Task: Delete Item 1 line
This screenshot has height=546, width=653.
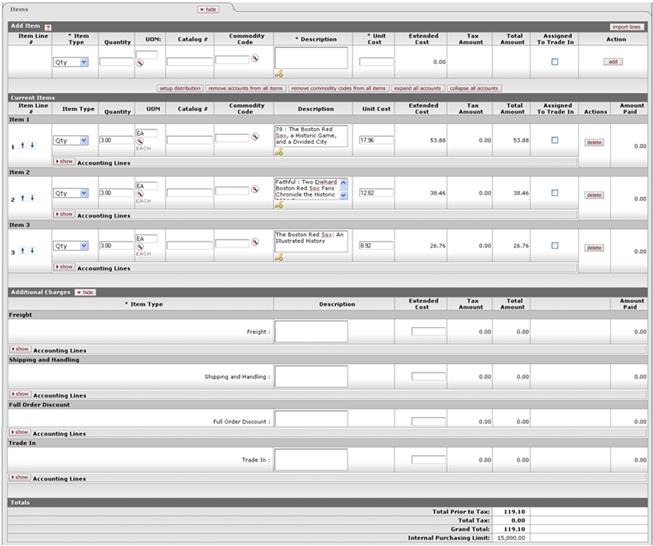Action: pyautogui.click(x=594, y=142)
